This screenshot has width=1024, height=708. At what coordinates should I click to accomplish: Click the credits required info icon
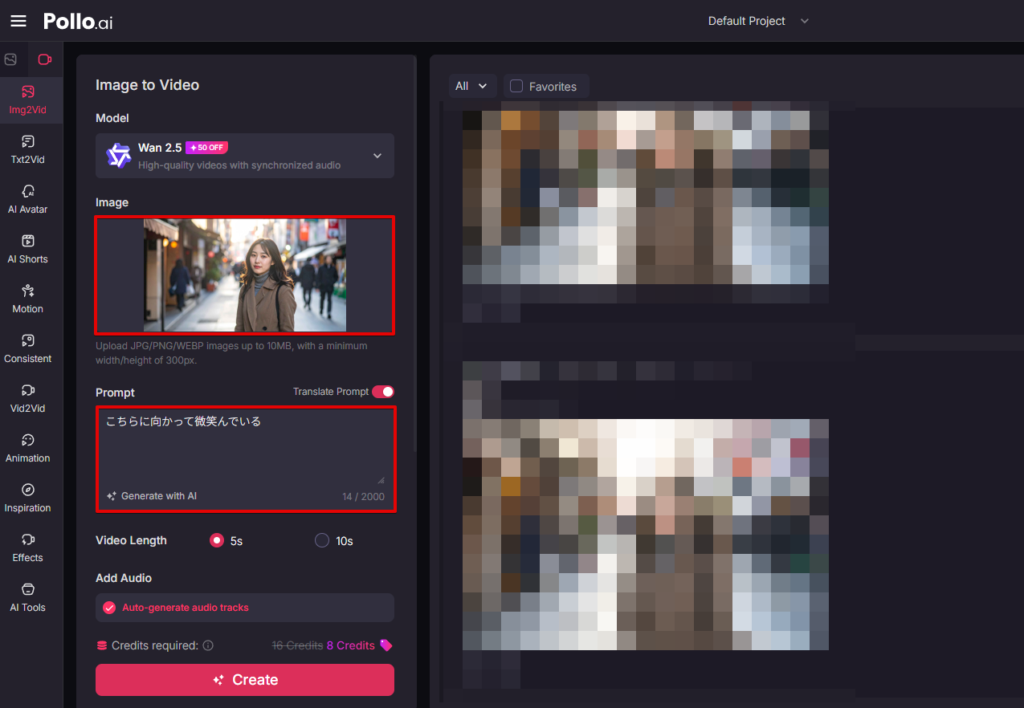point(208,646)
